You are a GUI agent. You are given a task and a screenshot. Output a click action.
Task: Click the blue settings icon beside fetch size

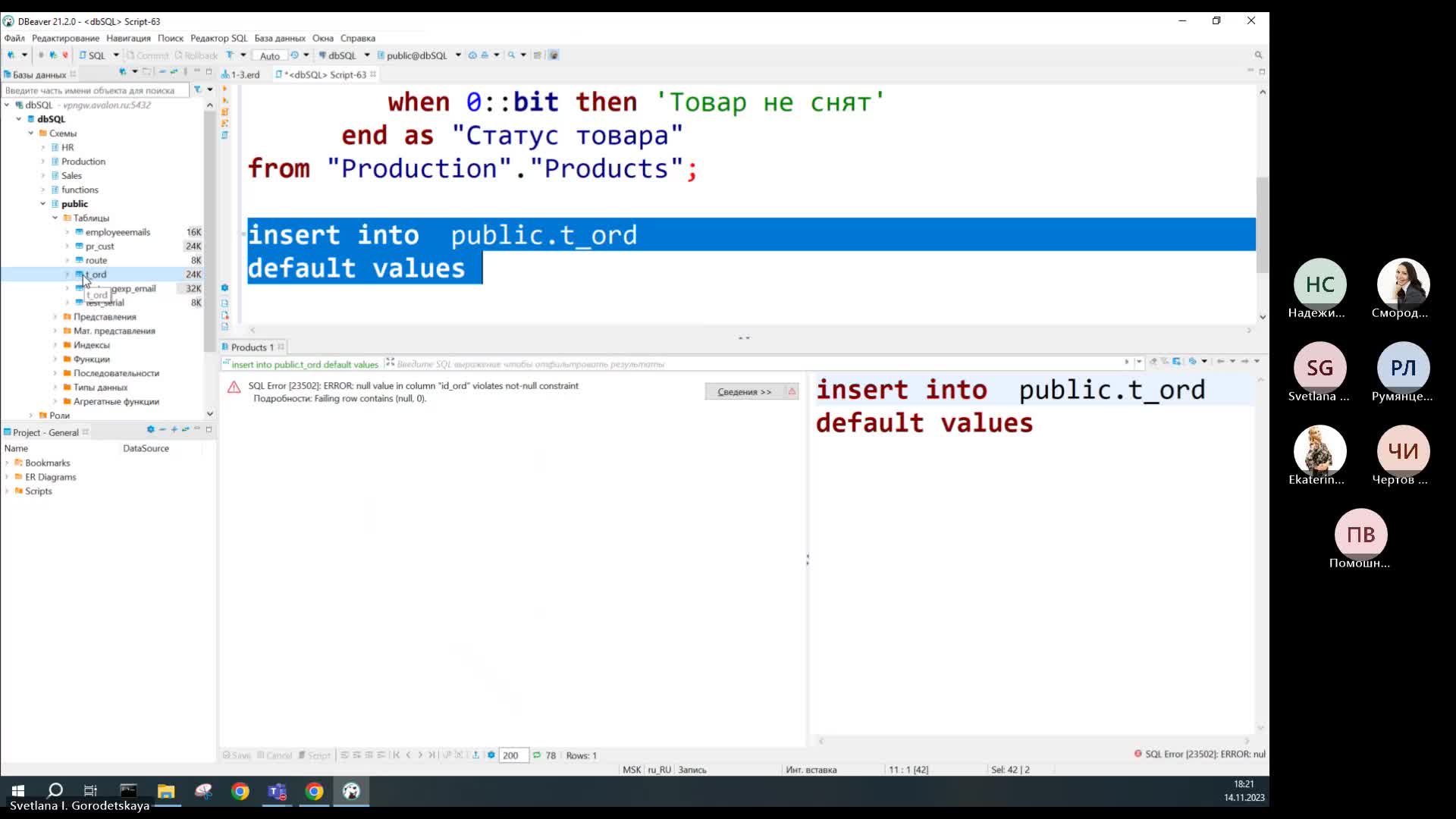pos(491,755)
